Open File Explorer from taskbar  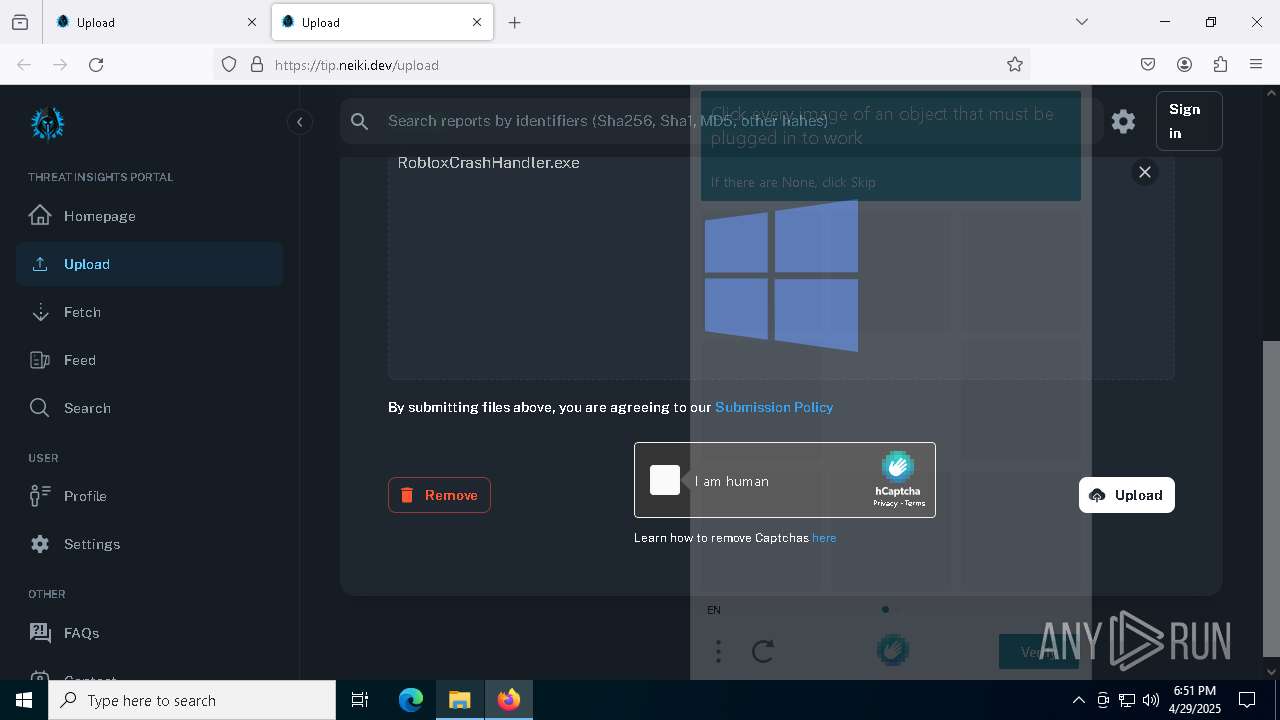coord(459,700)
